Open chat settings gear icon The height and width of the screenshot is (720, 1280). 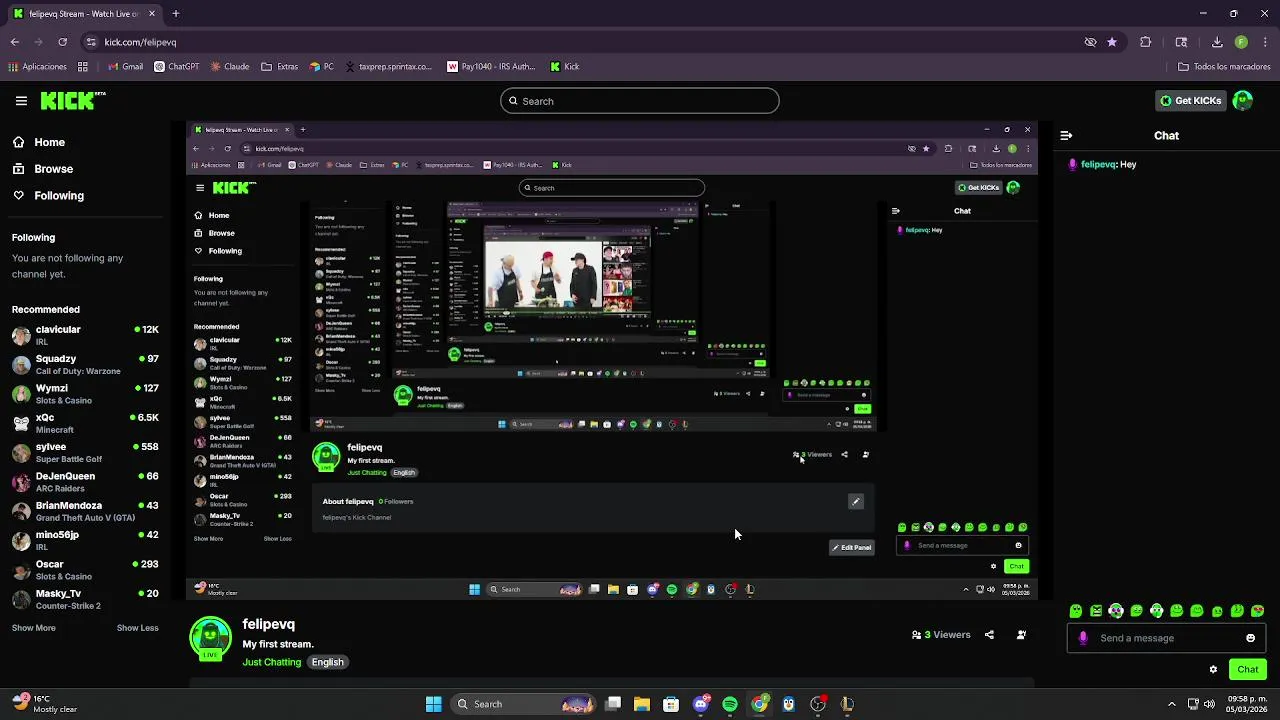[x=1213, y=669]
